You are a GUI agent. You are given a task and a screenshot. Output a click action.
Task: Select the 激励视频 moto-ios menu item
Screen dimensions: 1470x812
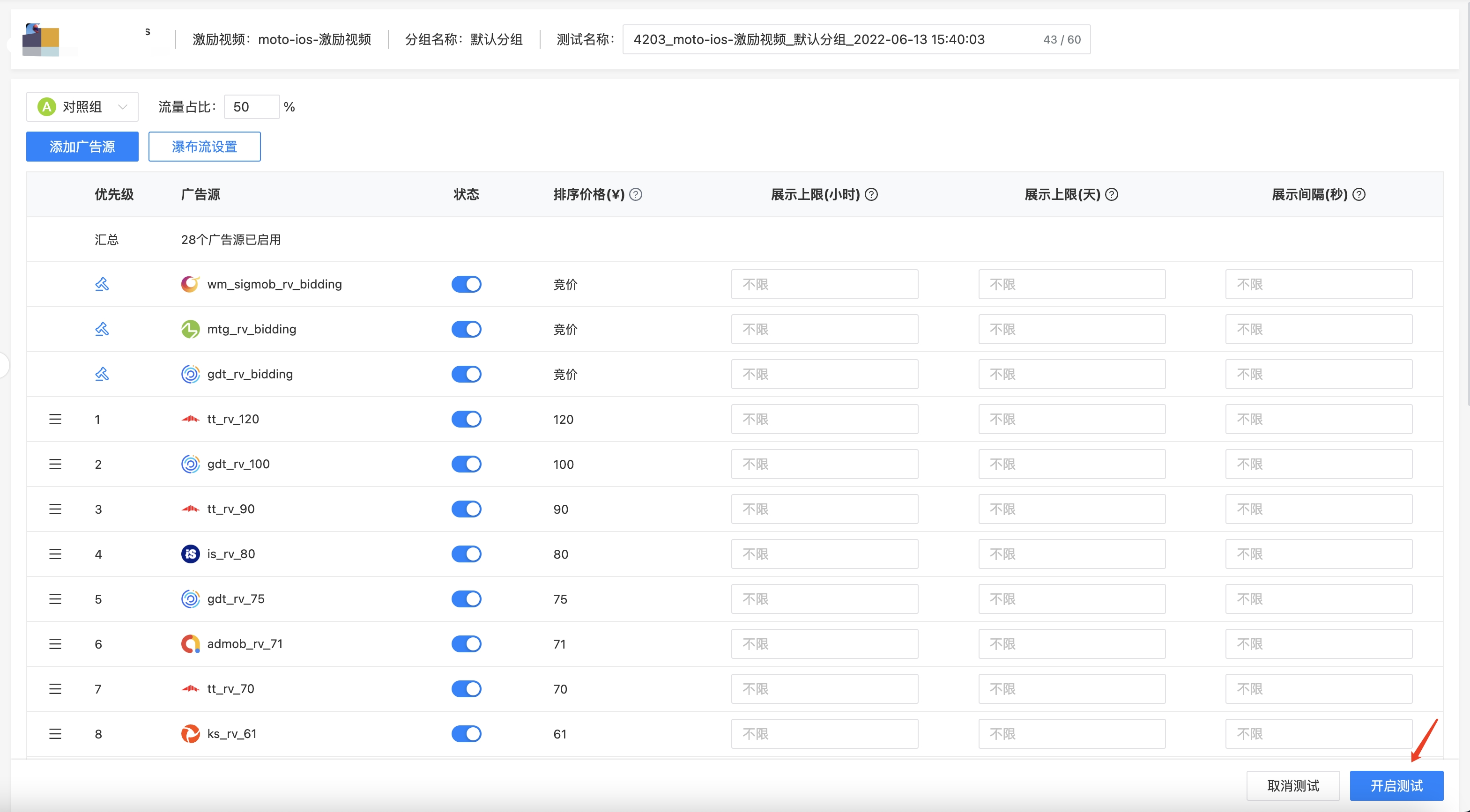click(283, 39)
